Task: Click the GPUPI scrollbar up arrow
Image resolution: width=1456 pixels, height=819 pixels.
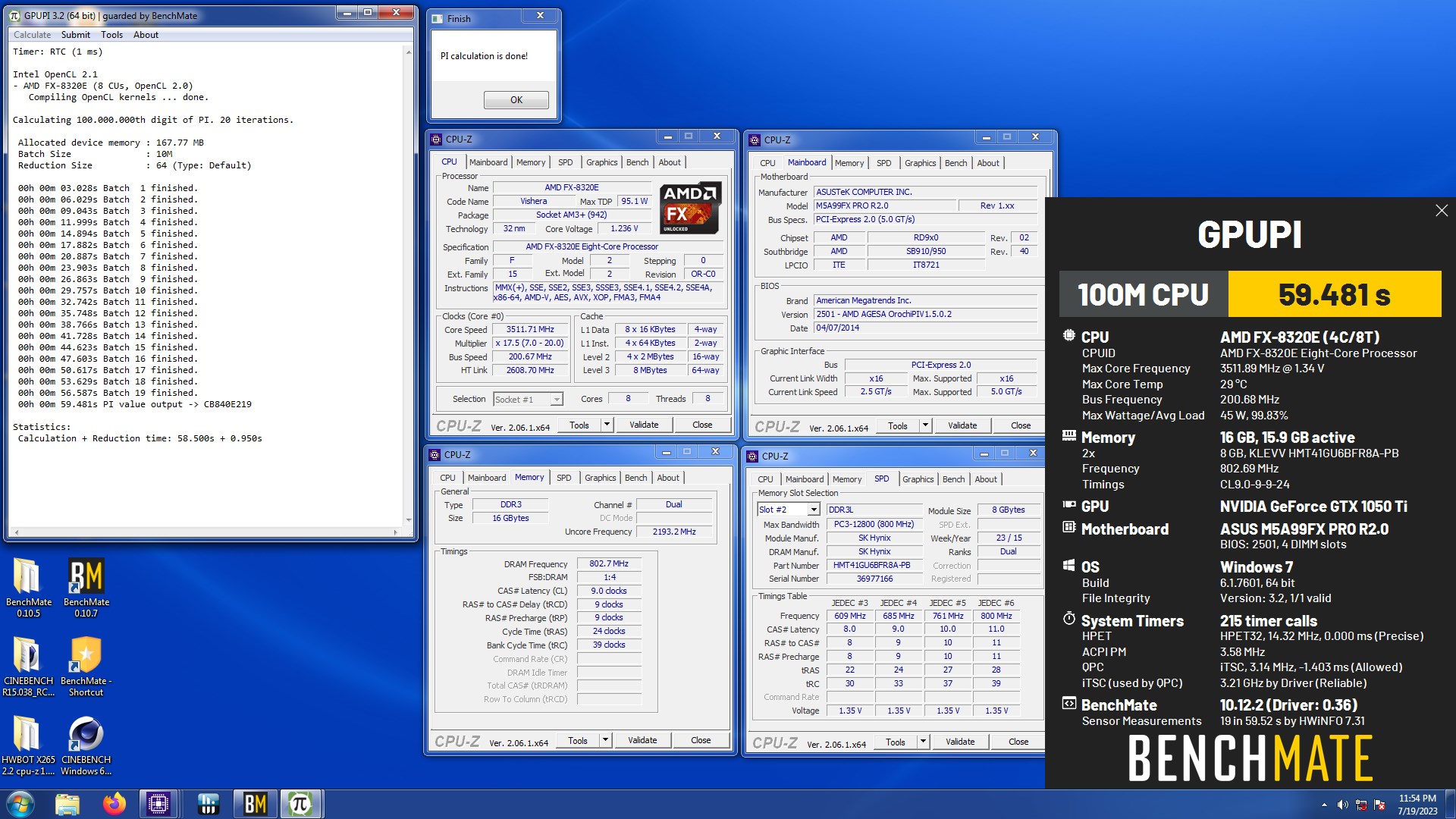Action: 409,52
